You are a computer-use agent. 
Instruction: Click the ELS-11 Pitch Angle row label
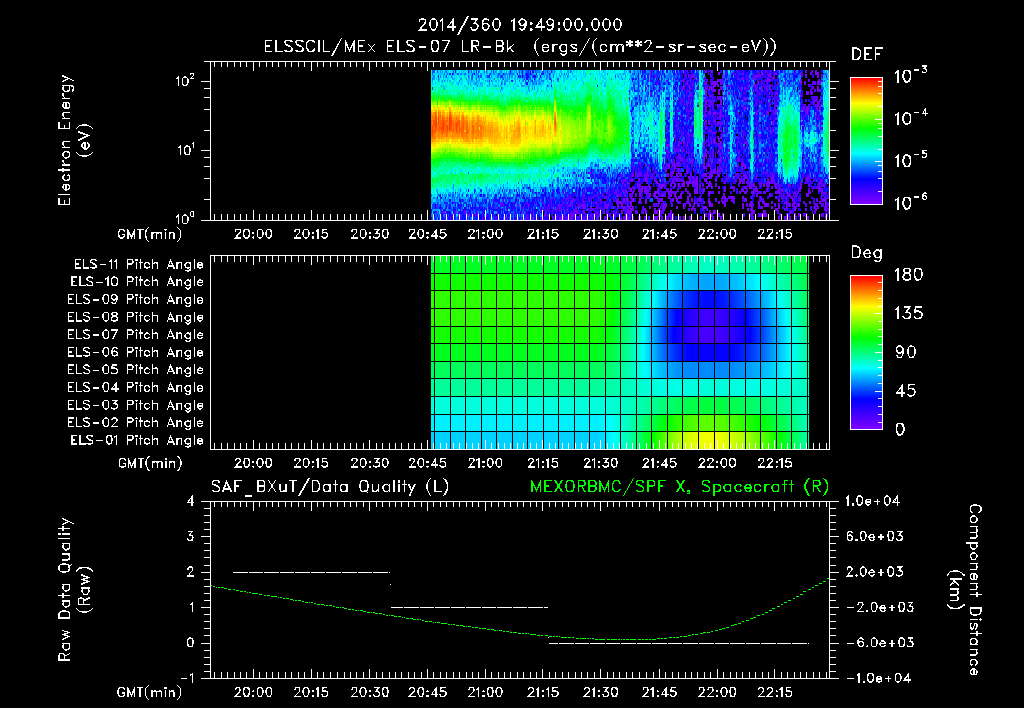coord(138,265)
